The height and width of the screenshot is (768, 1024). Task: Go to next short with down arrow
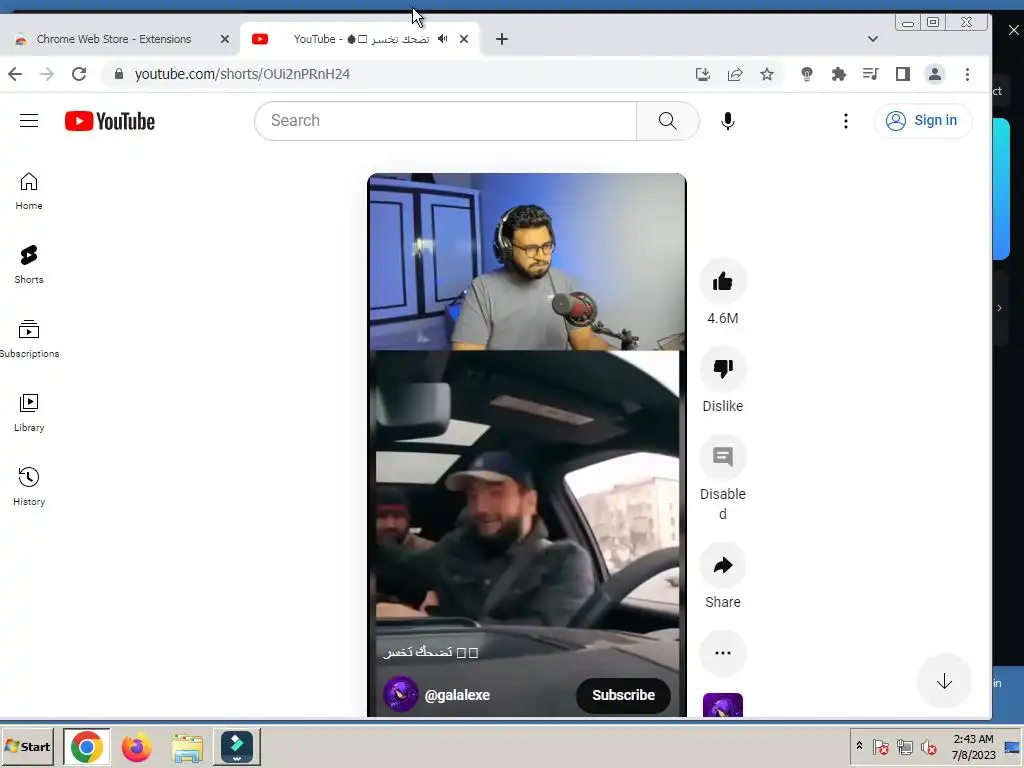click(944, 681)
